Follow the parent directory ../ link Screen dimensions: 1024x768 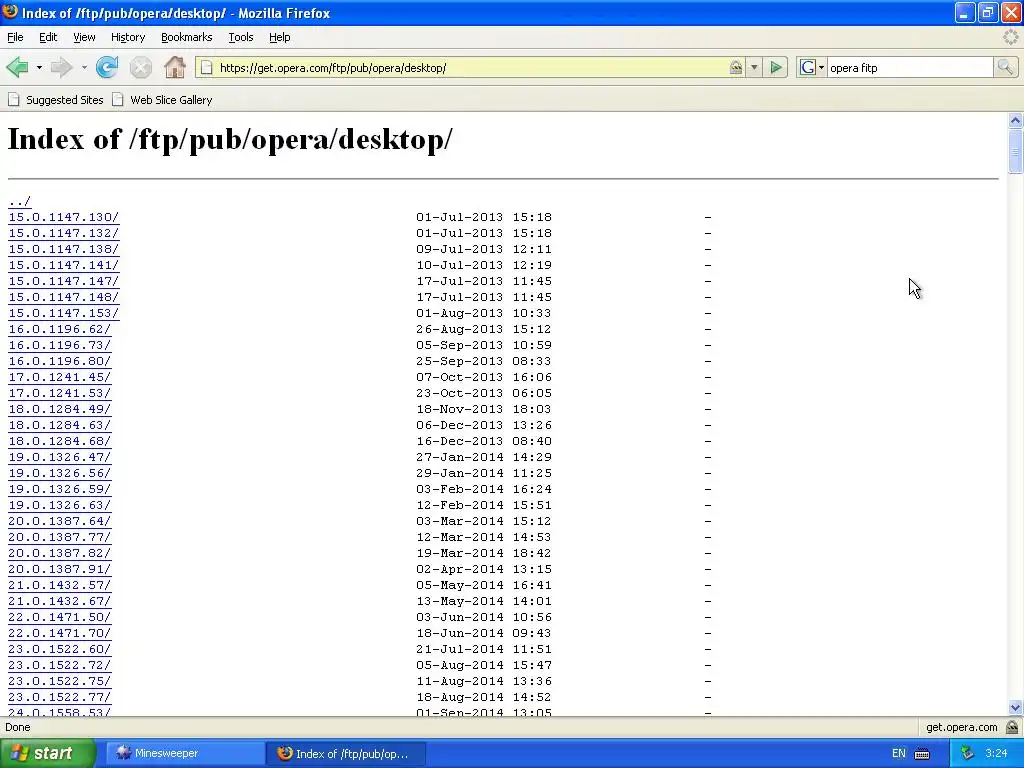point(20,201)
